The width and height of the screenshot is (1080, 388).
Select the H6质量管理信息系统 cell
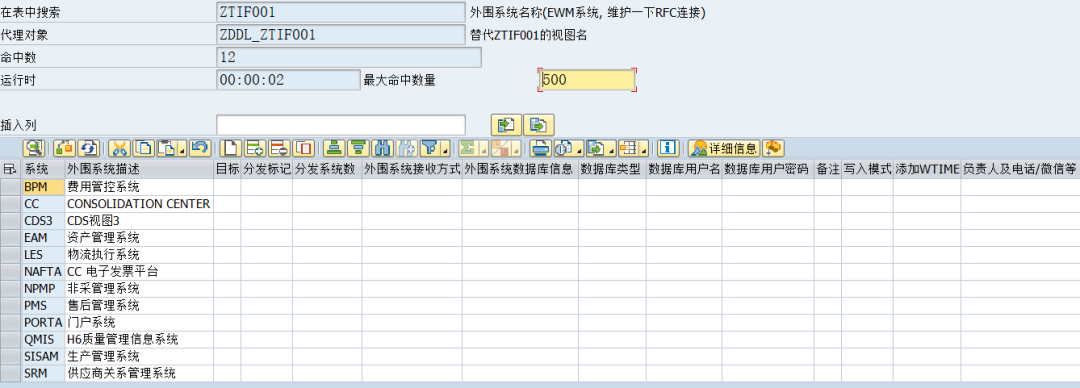tap(139, 340)
